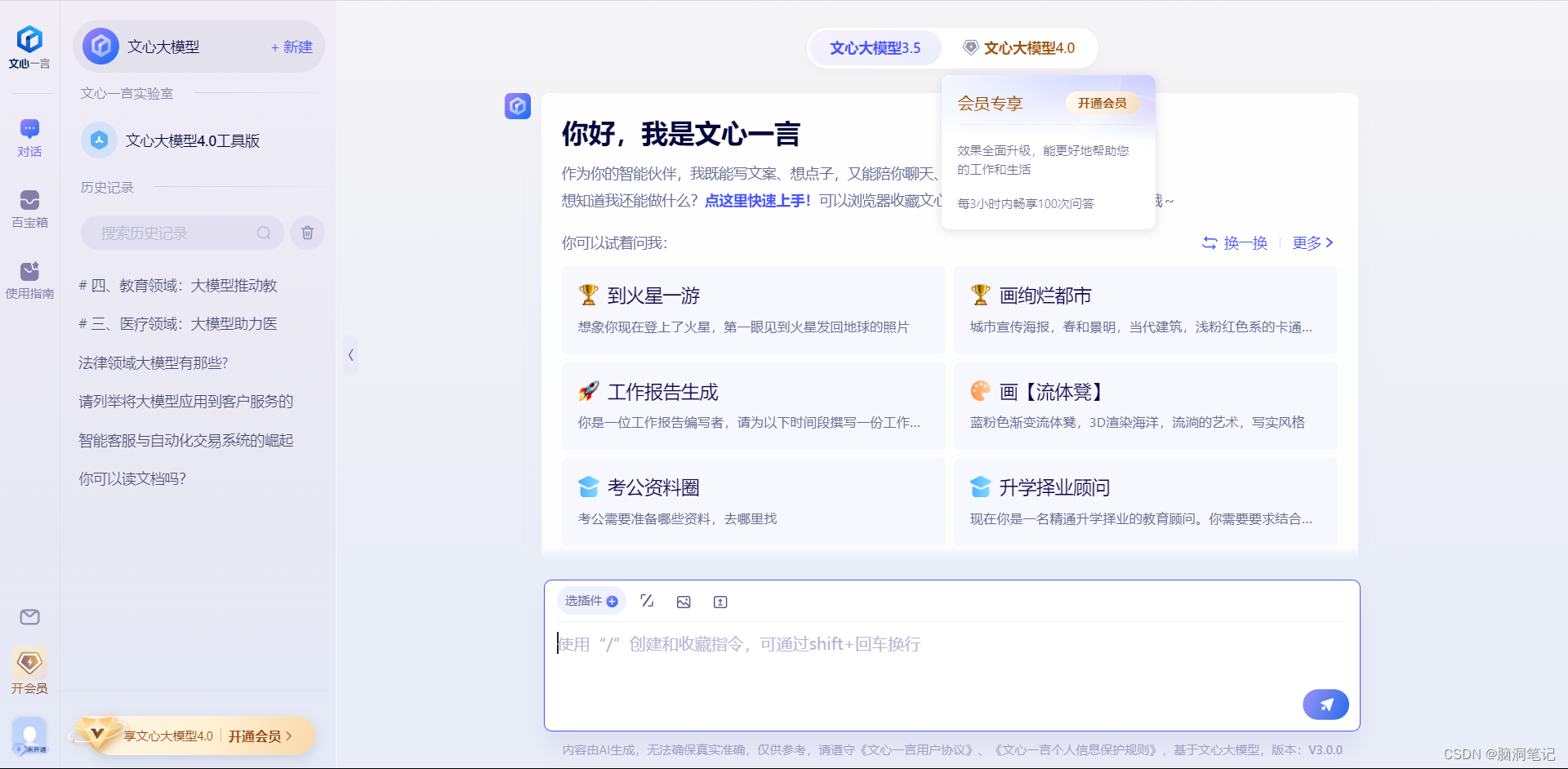
Task: Click the 文心一言 logo in sidebar
Action: click(29, 47)
